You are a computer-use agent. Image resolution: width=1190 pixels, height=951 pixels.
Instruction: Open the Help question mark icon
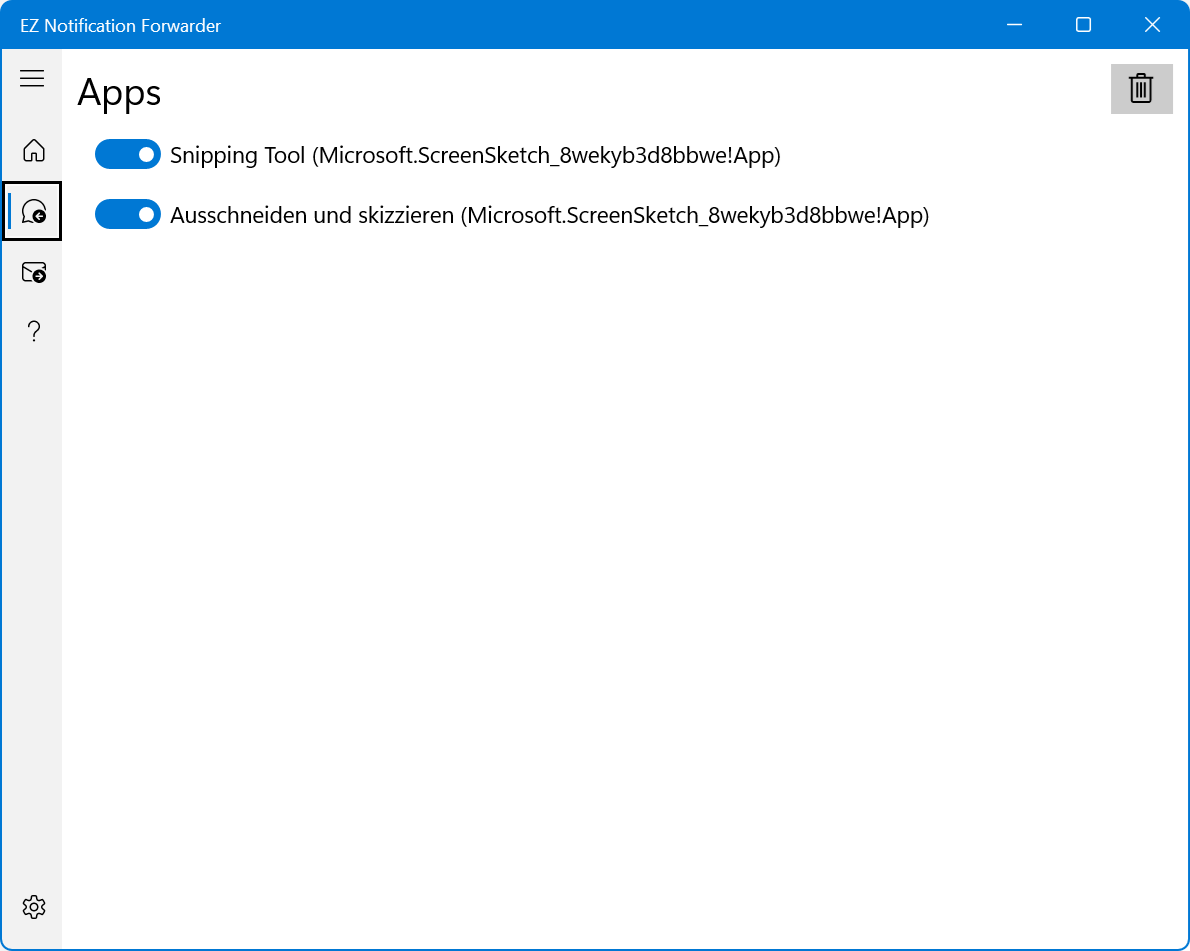[33, 332]
